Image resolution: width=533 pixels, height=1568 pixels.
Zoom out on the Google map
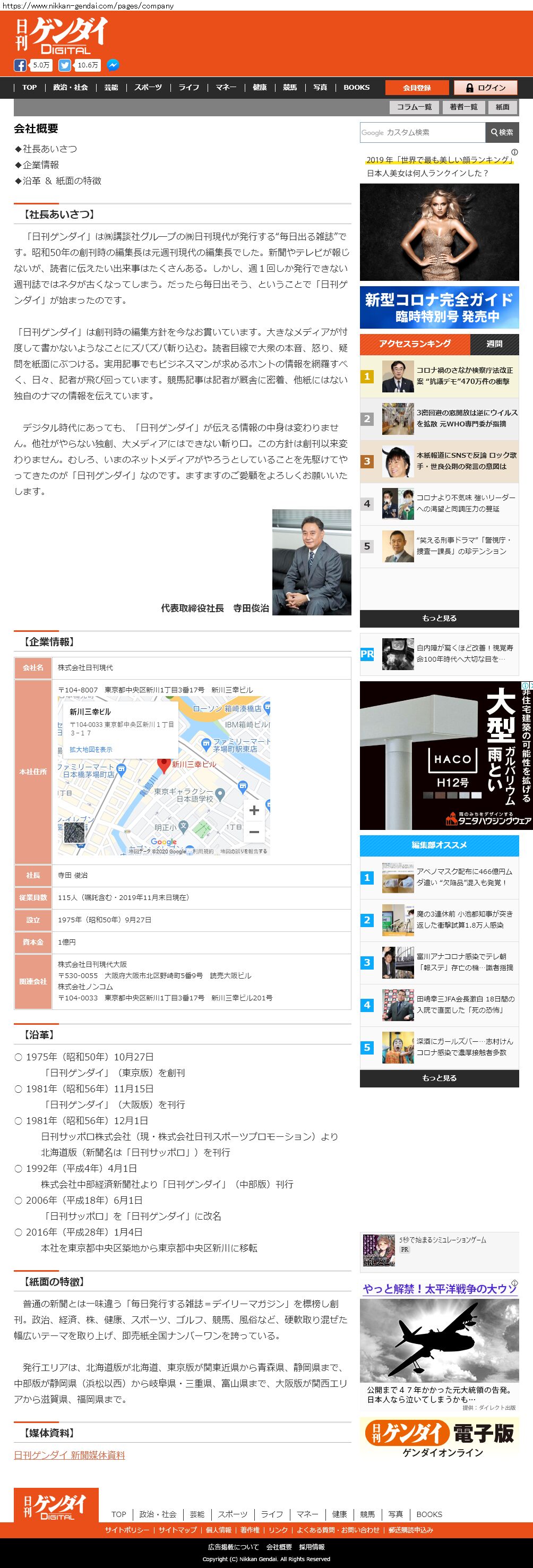(254, 832)
